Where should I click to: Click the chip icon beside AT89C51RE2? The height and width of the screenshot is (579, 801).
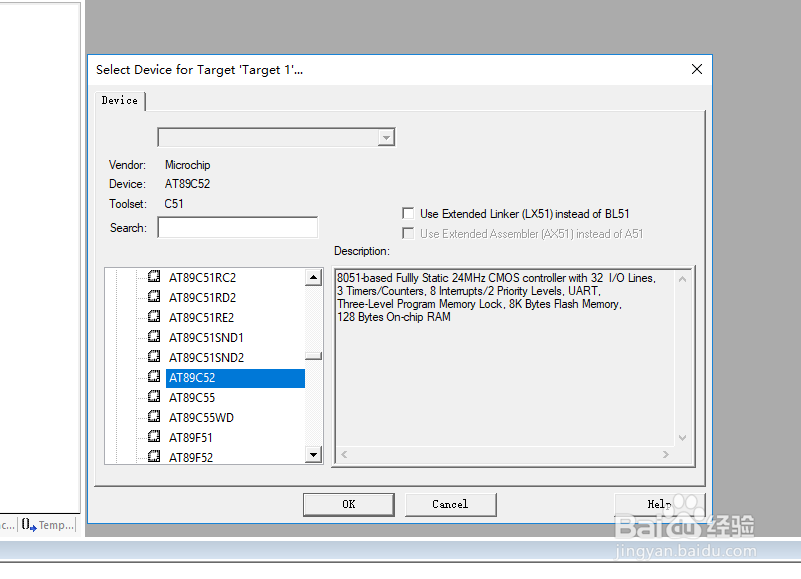(x=154, y=317)
